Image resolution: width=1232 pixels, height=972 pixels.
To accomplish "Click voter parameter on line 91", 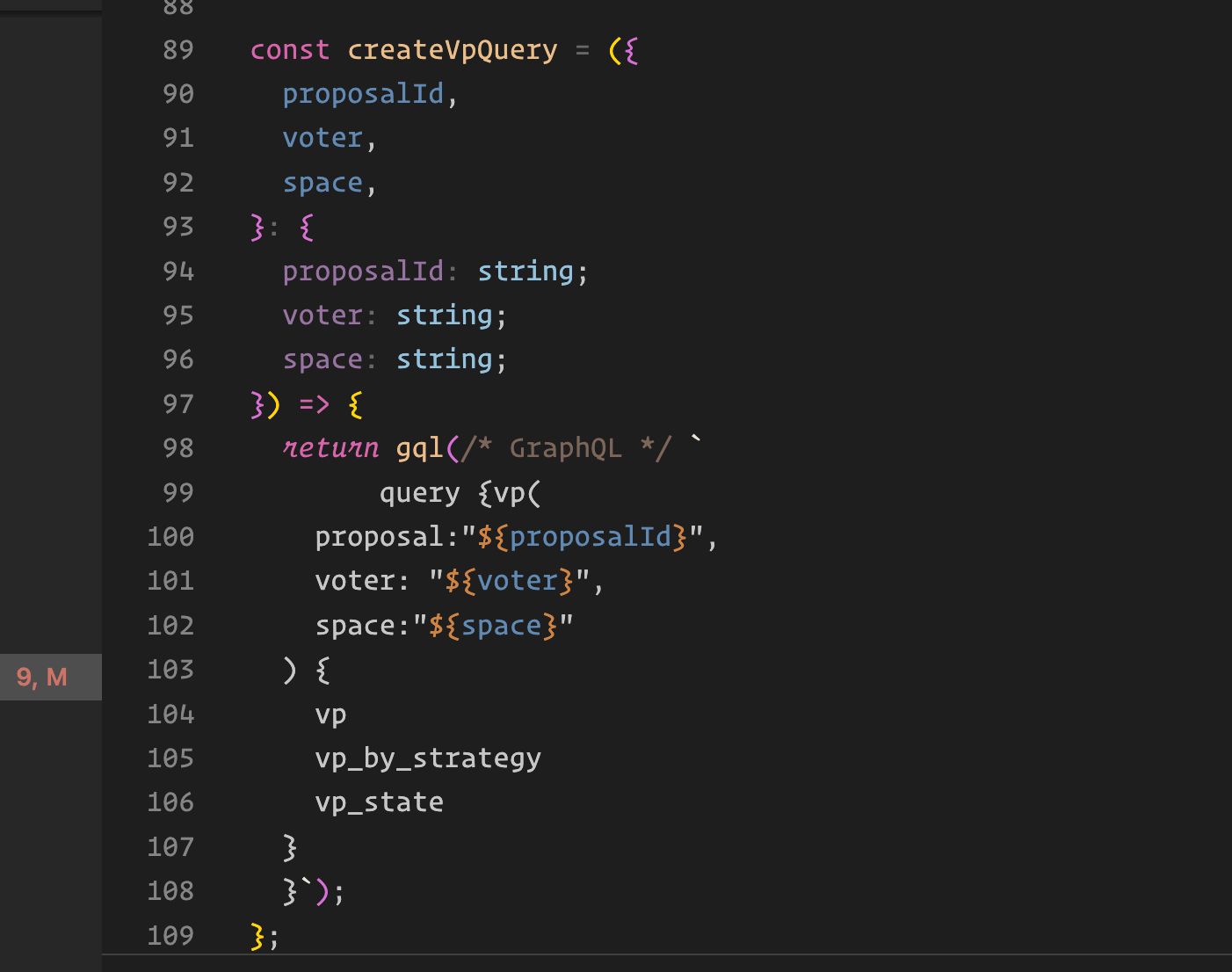I will 322,138.
